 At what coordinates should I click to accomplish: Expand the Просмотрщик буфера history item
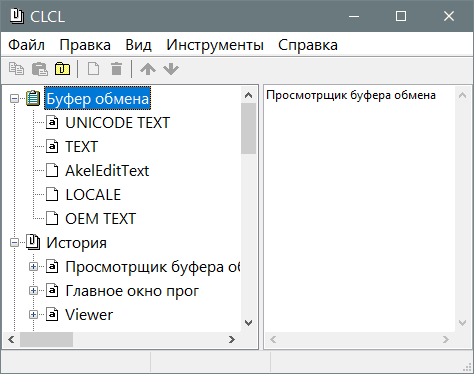pyautogui.click(x=33, y=267)
